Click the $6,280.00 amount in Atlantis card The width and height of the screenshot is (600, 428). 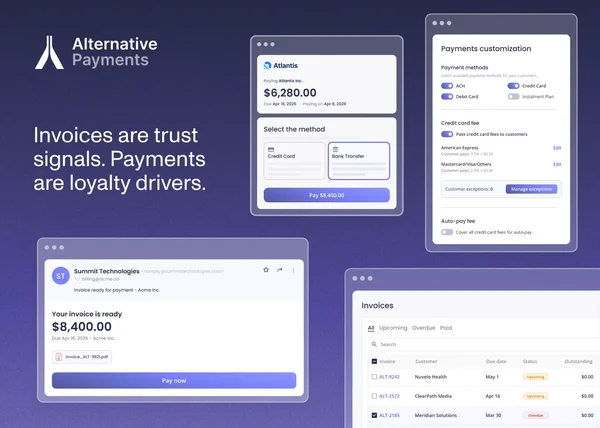click(x=290, y=93)
